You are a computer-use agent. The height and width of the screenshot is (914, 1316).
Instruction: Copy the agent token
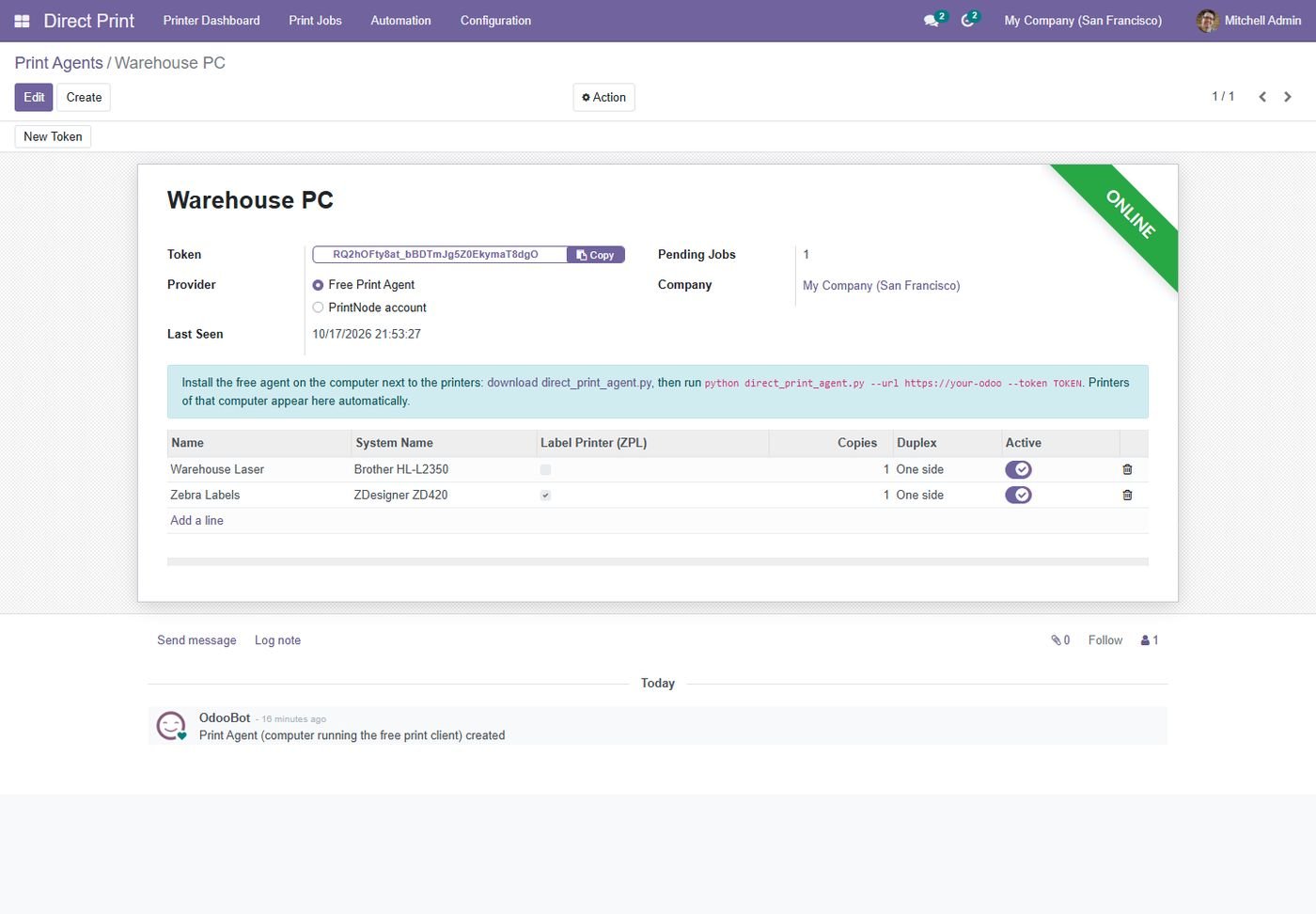click(x=596, y=255)
